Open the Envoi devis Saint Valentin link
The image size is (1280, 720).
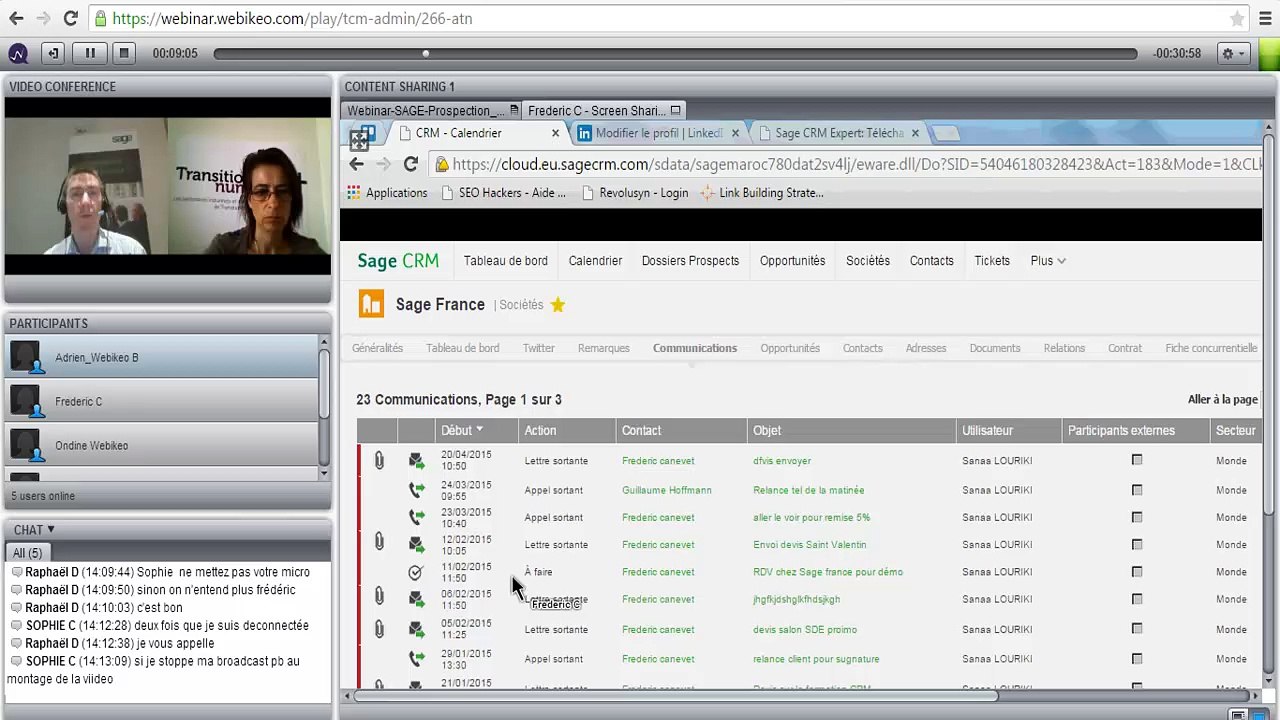(809, 545)
